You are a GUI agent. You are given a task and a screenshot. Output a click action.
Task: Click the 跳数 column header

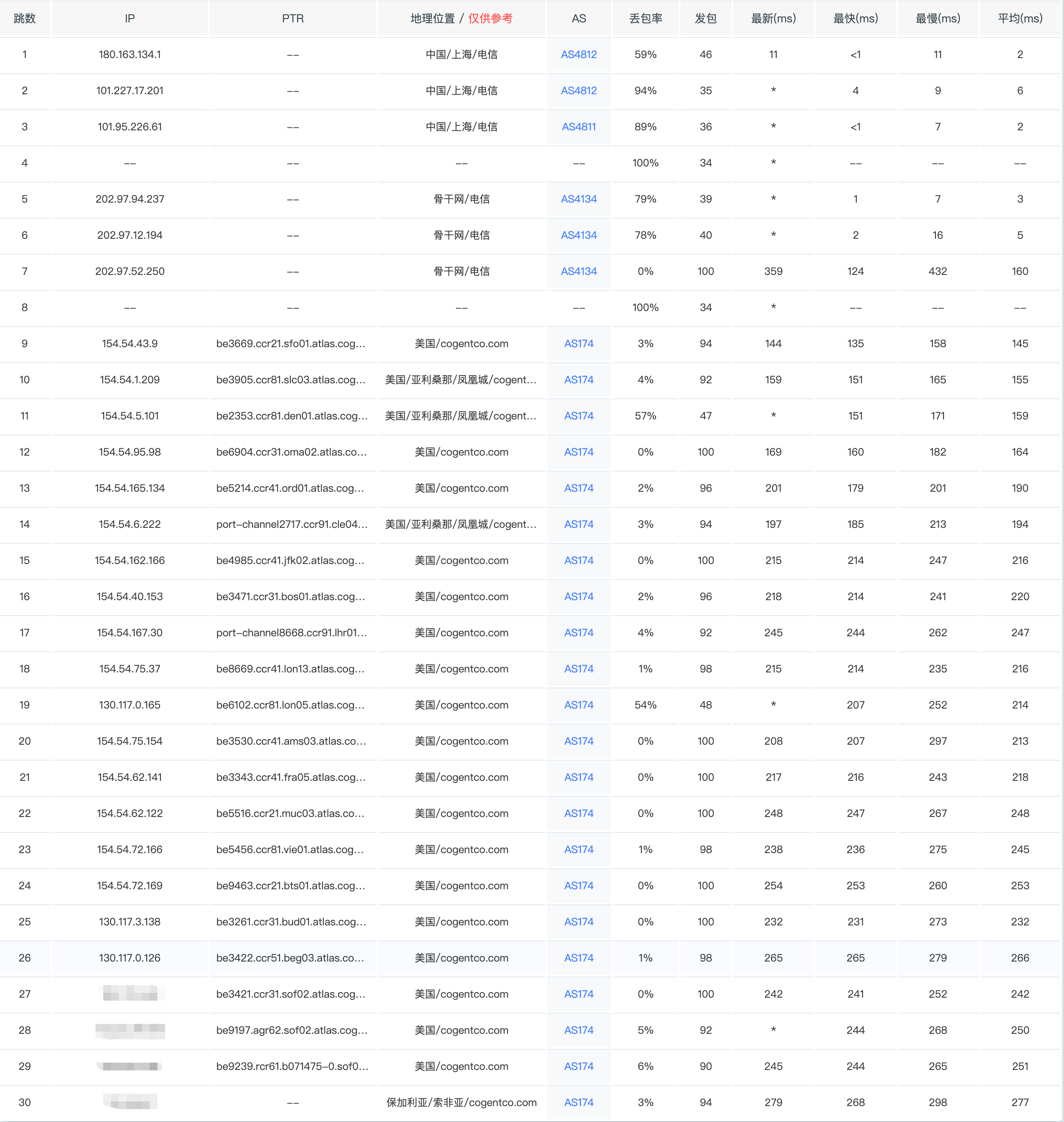click(x=25, y=18)
